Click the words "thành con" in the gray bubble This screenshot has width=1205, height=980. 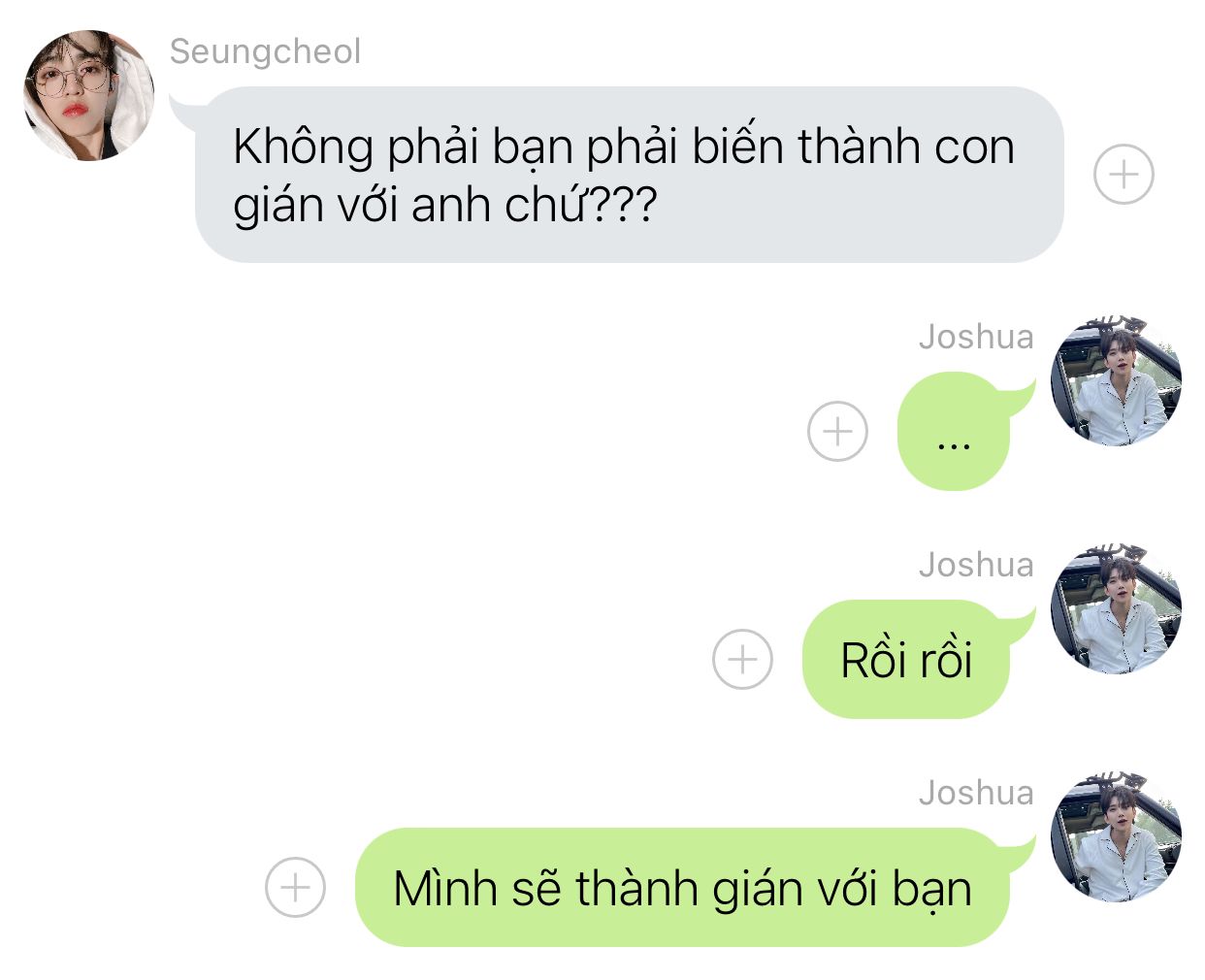pos(906,147)
